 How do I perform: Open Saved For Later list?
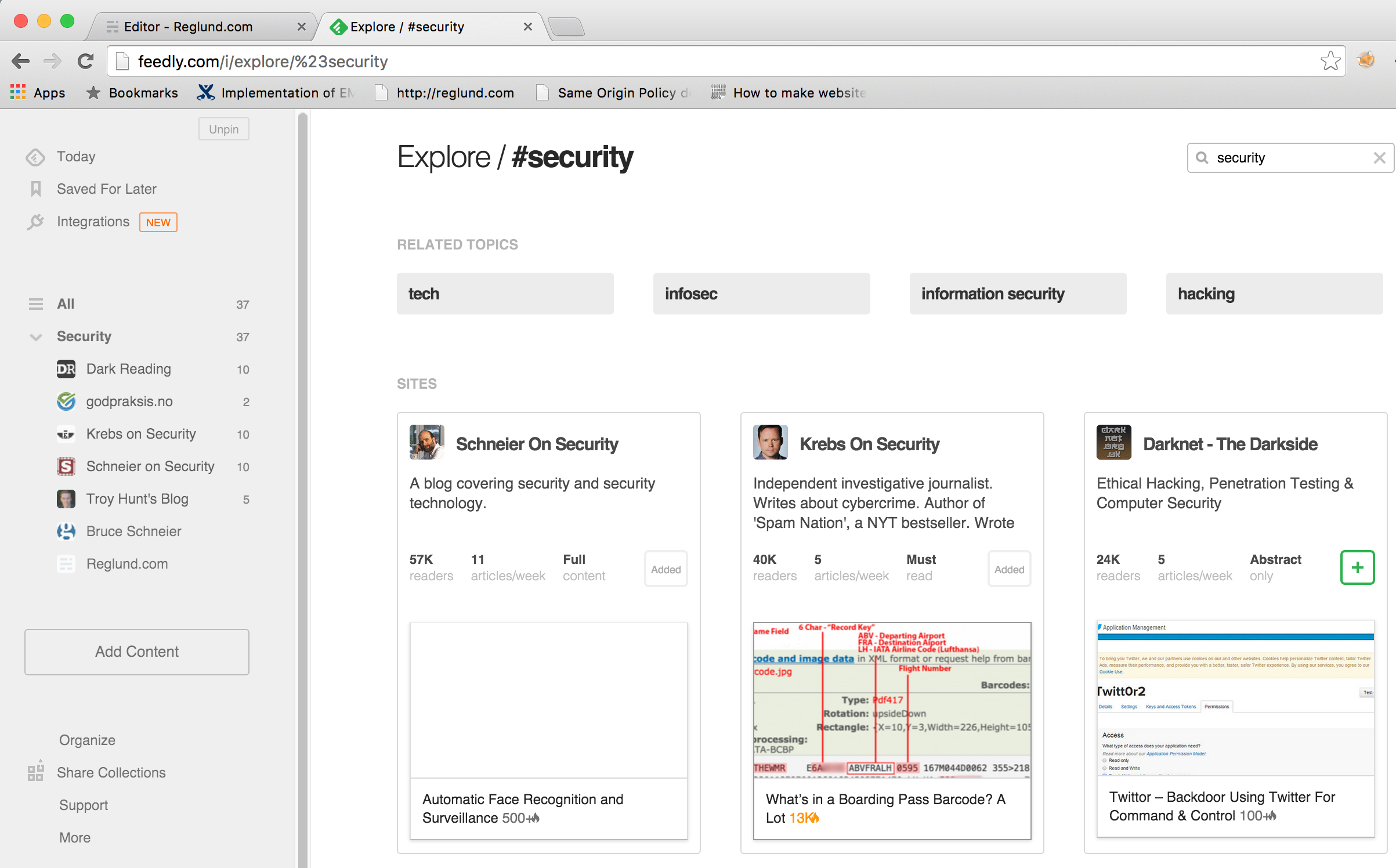coord(107,189)
